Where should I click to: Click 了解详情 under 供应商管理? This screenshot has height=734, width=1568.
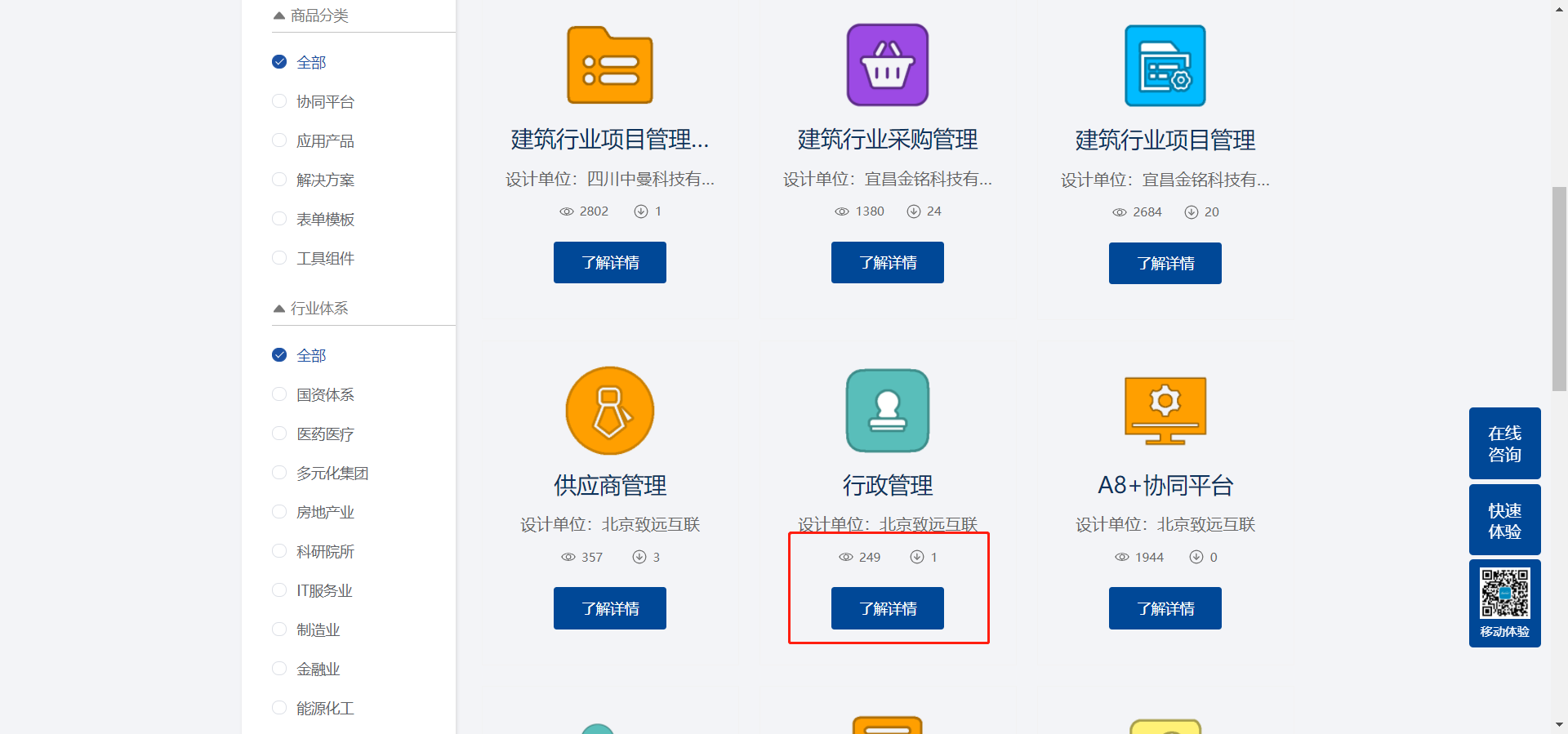pos(610,608)
